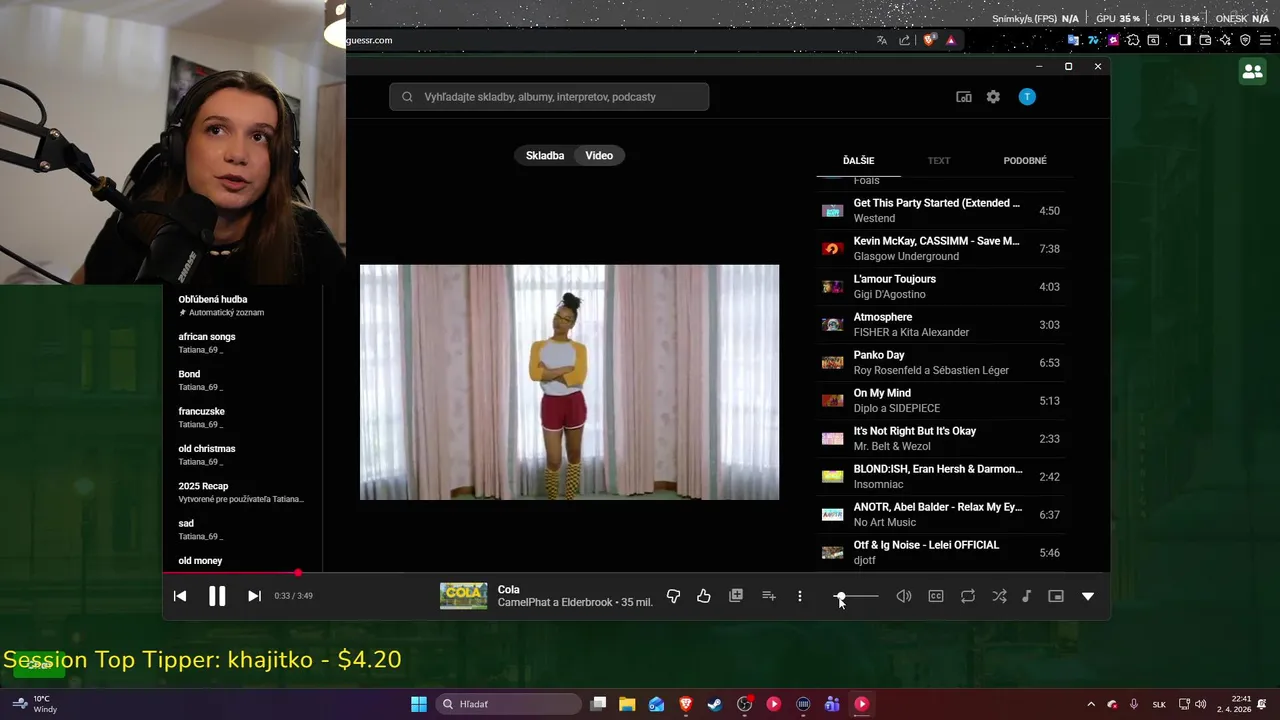Switch to Skladba (song) mode
Image resolution: width=1280 pixels, height=720 pixels.
point(545,156)
